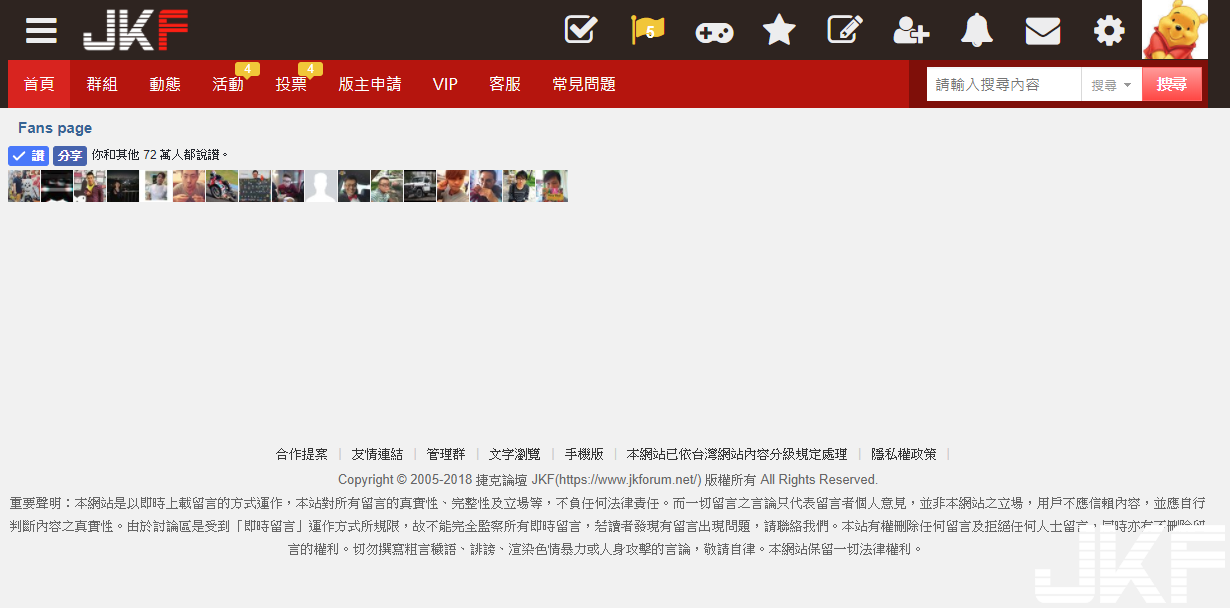
Task: Expand the 搜尋 search type dropdown
Action: click(1111, 85)
